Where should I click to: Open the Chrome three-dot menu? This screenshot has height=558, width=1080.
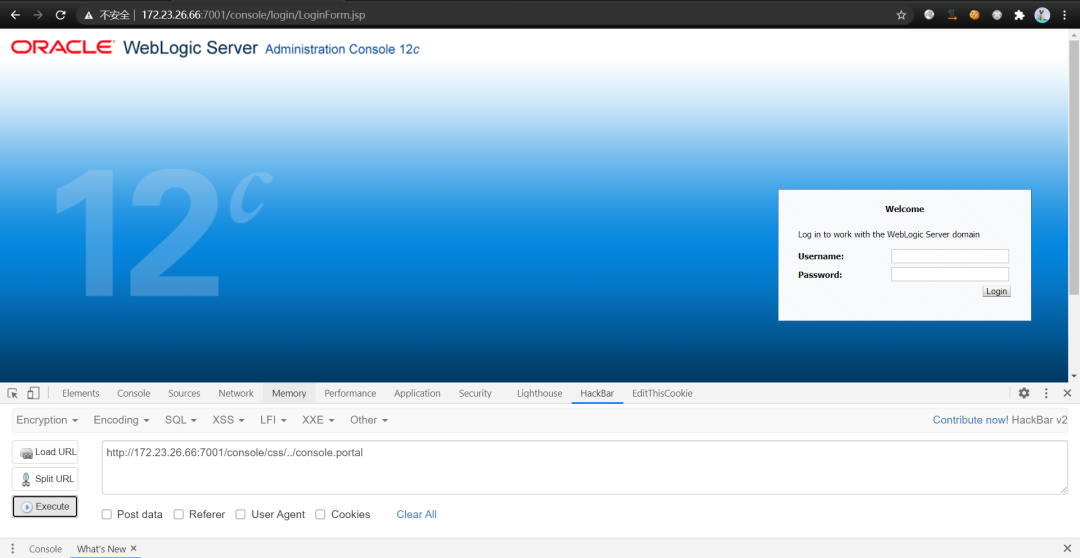[1066, 14]
